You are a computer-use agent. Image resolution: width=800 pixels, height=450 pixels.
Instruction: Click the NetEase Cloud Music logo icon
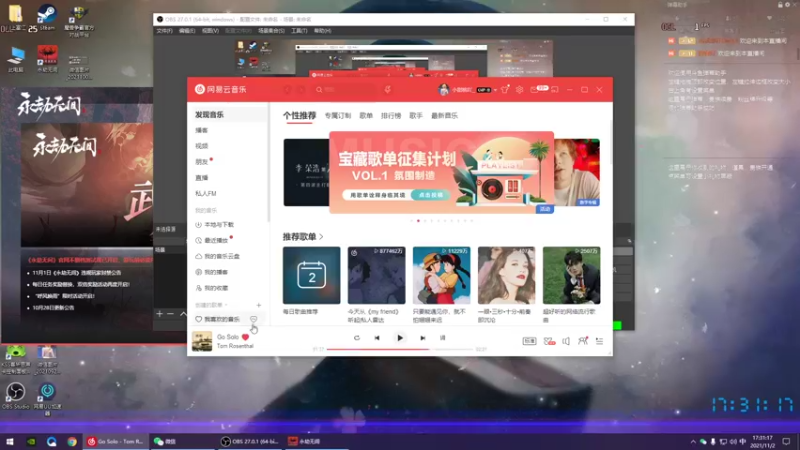coord(199,89)
